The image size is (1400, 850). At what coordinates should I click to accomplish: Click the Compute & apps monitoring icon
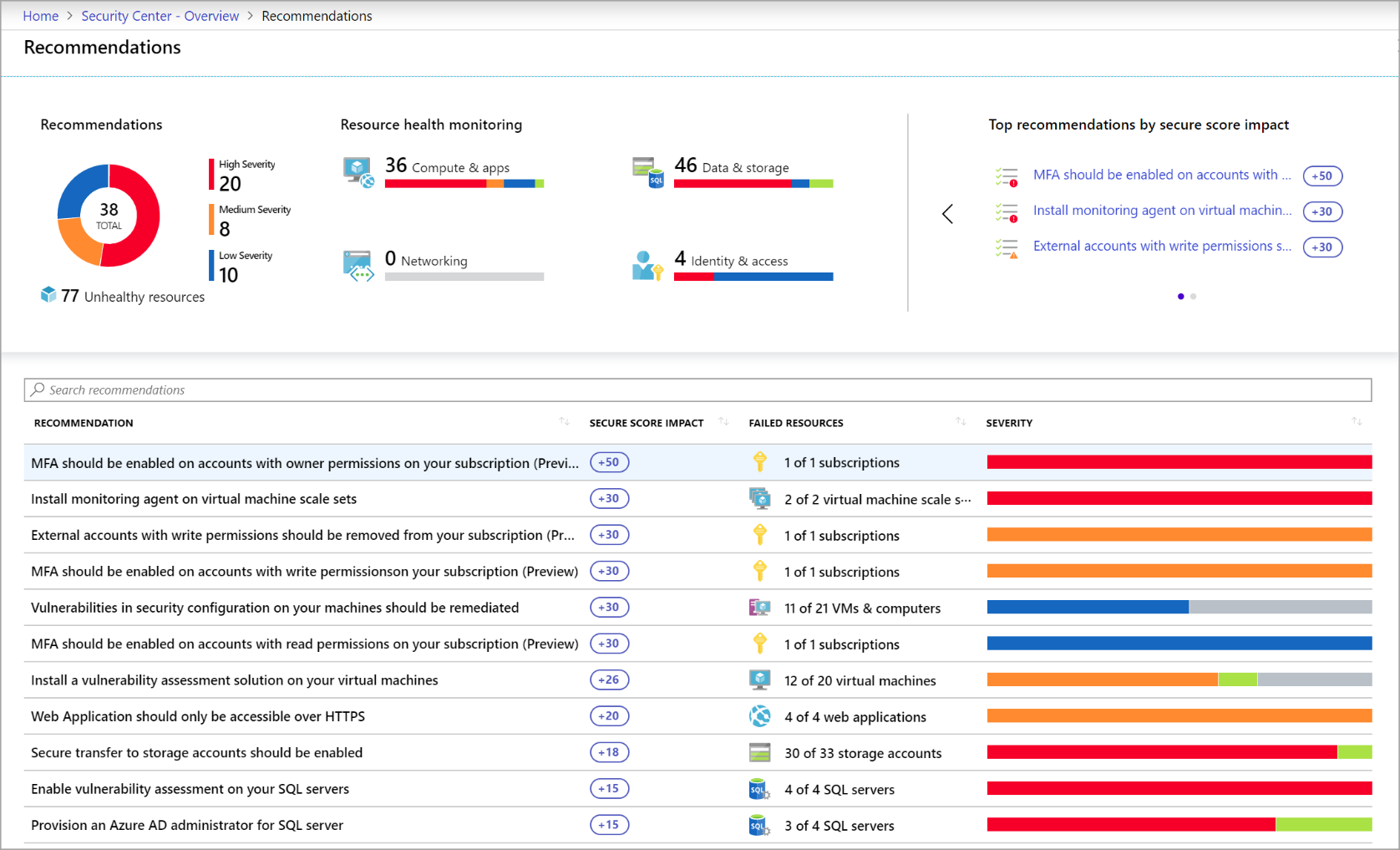(358, 170)
